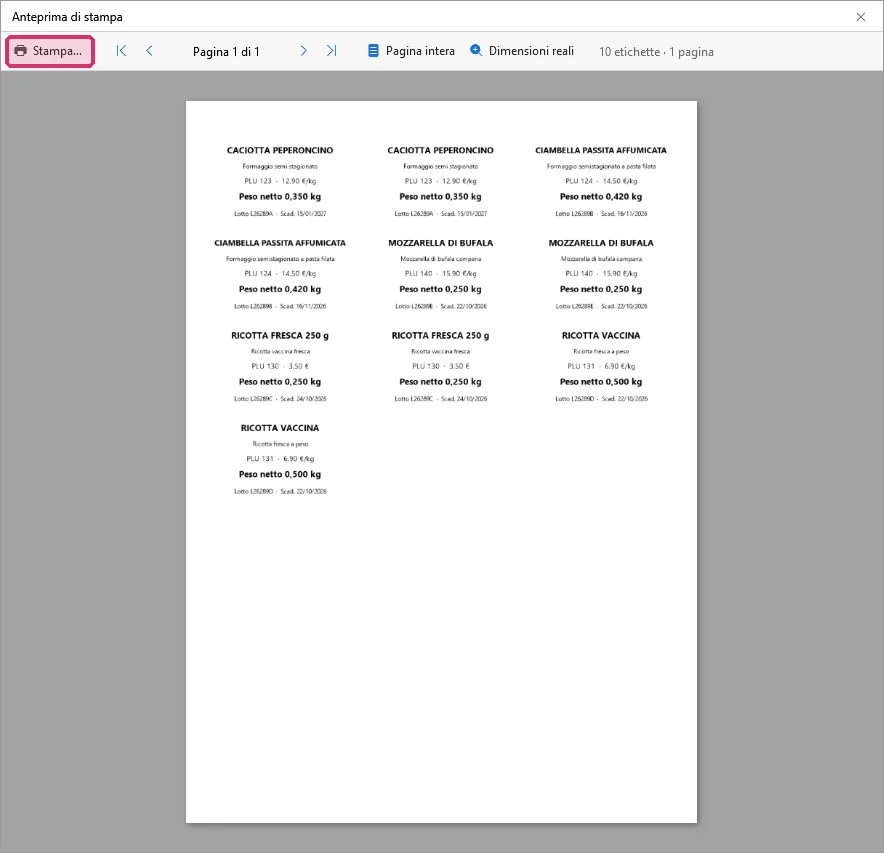Click CACIOTTA PEPERONCINO heading in the middle column
The image size is (884, 853).
[x=440, y=151]
